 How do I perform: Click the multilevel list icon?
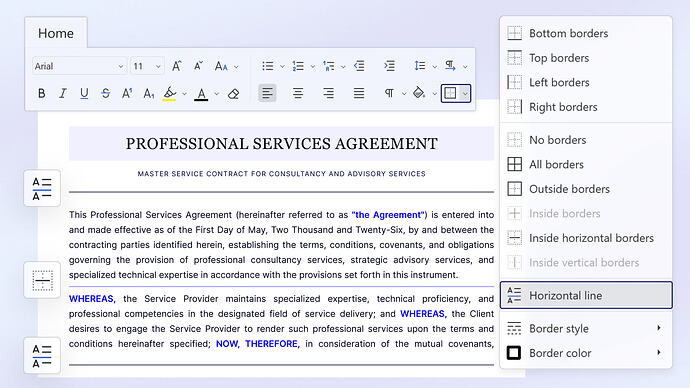(x=328, y=66)
